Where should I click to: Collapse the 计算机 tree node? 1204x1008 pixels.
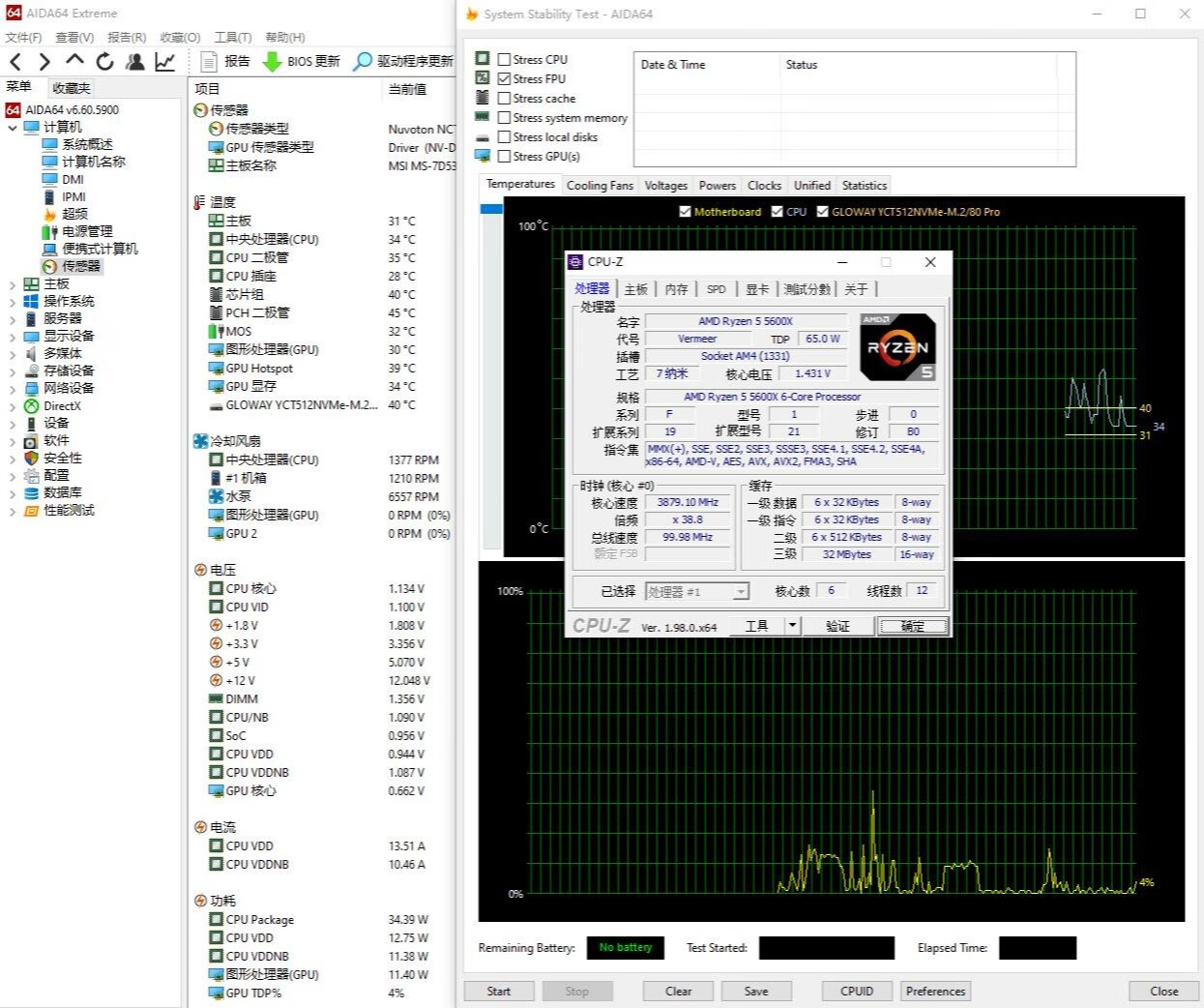click(x=12, y=127)
